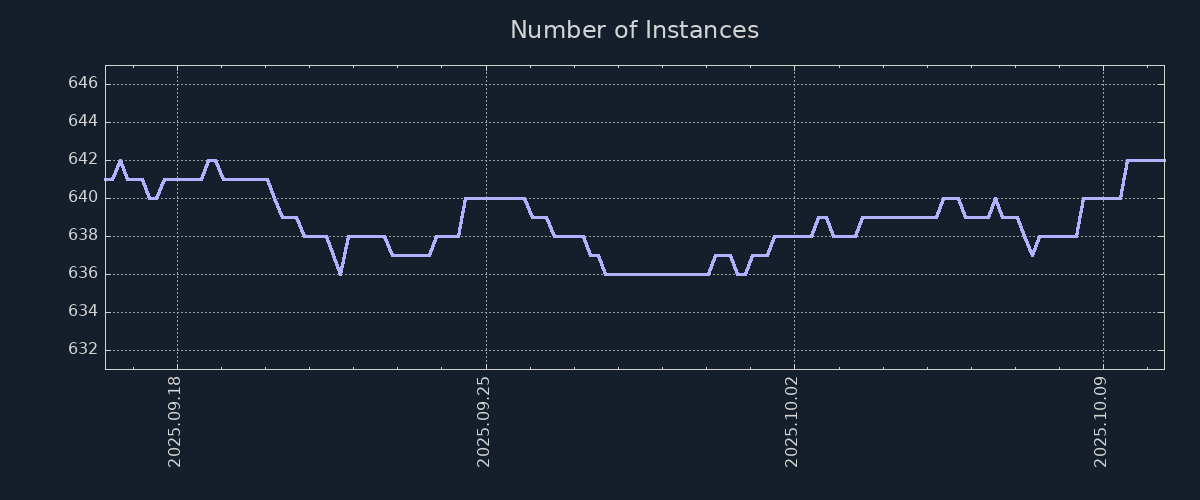Click the sharp dip to 636 before 2025.09.25
This screenshot has height=500, width=1200.
pyautogui.click(x=340, y=273)
